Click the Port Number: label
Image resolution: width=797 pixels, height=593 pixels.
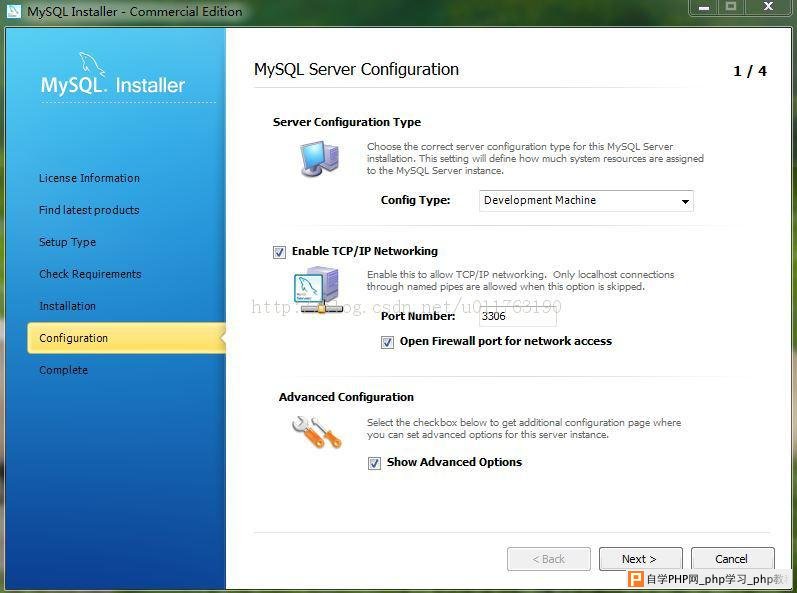pyautogui.click(x=418, y=316)
